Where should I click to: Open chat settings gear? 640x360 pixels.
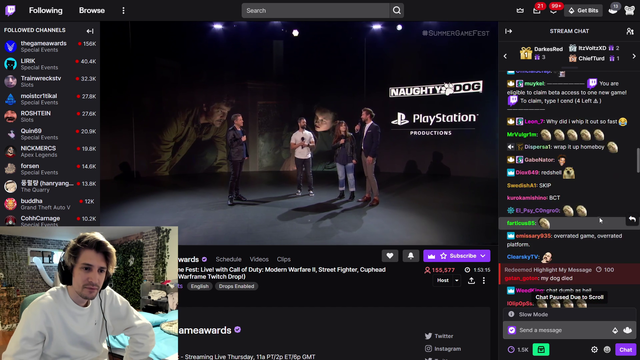(x=594, y=350)
